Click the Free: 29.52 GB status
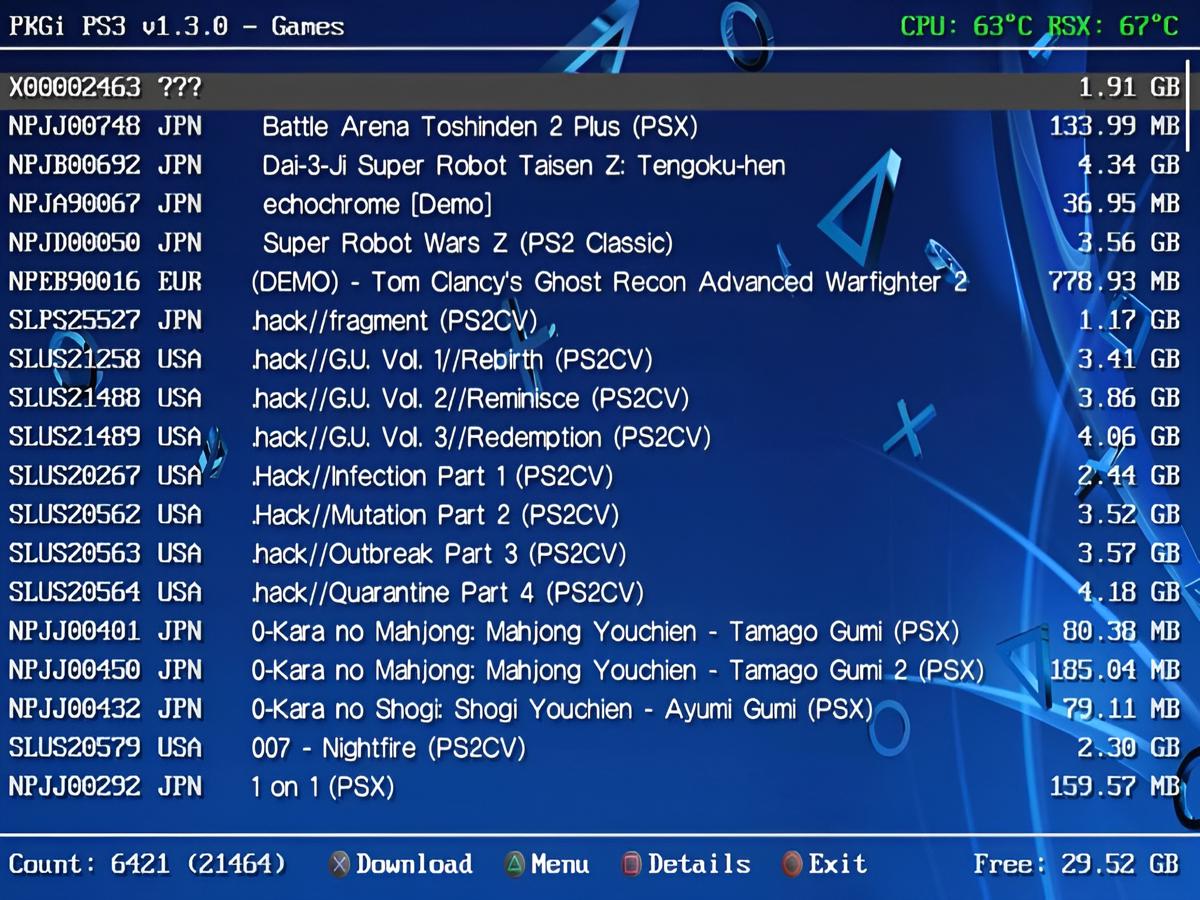The image size is (1200, 900). tap(1077, 864)
